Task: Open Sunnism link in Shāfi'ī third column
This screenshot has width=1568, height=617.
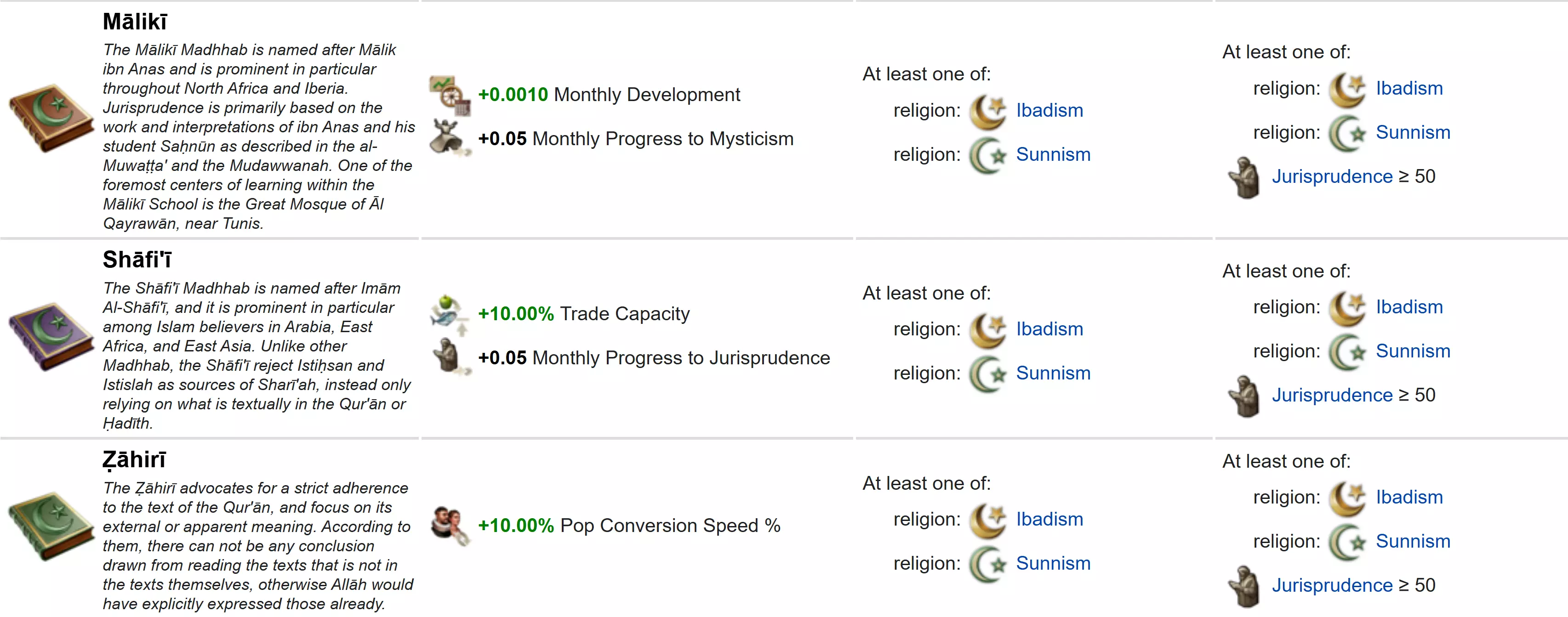Action: [x=1053, y=374]
